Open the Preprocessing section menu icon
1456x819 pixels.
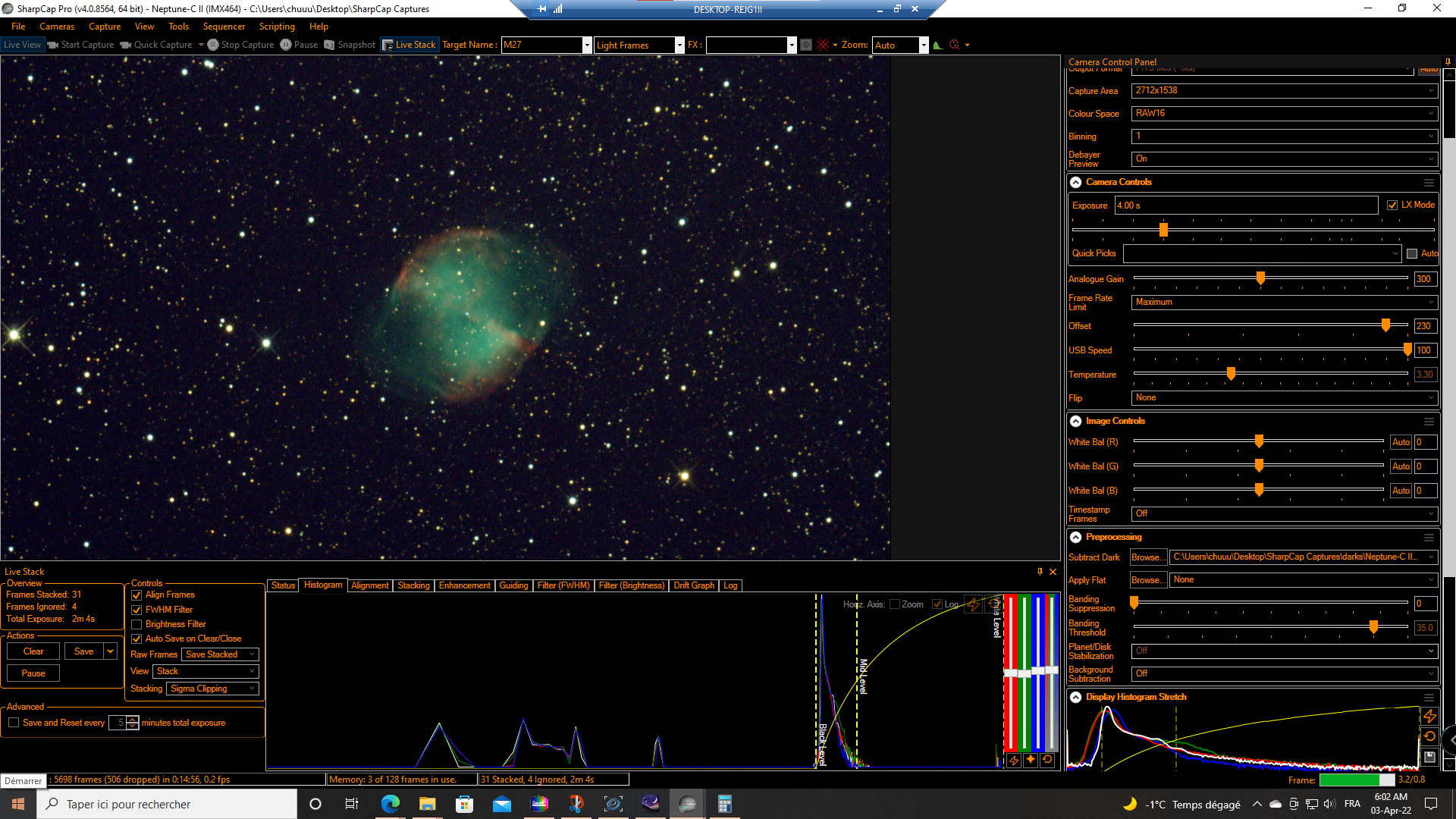coord(1429,538)
